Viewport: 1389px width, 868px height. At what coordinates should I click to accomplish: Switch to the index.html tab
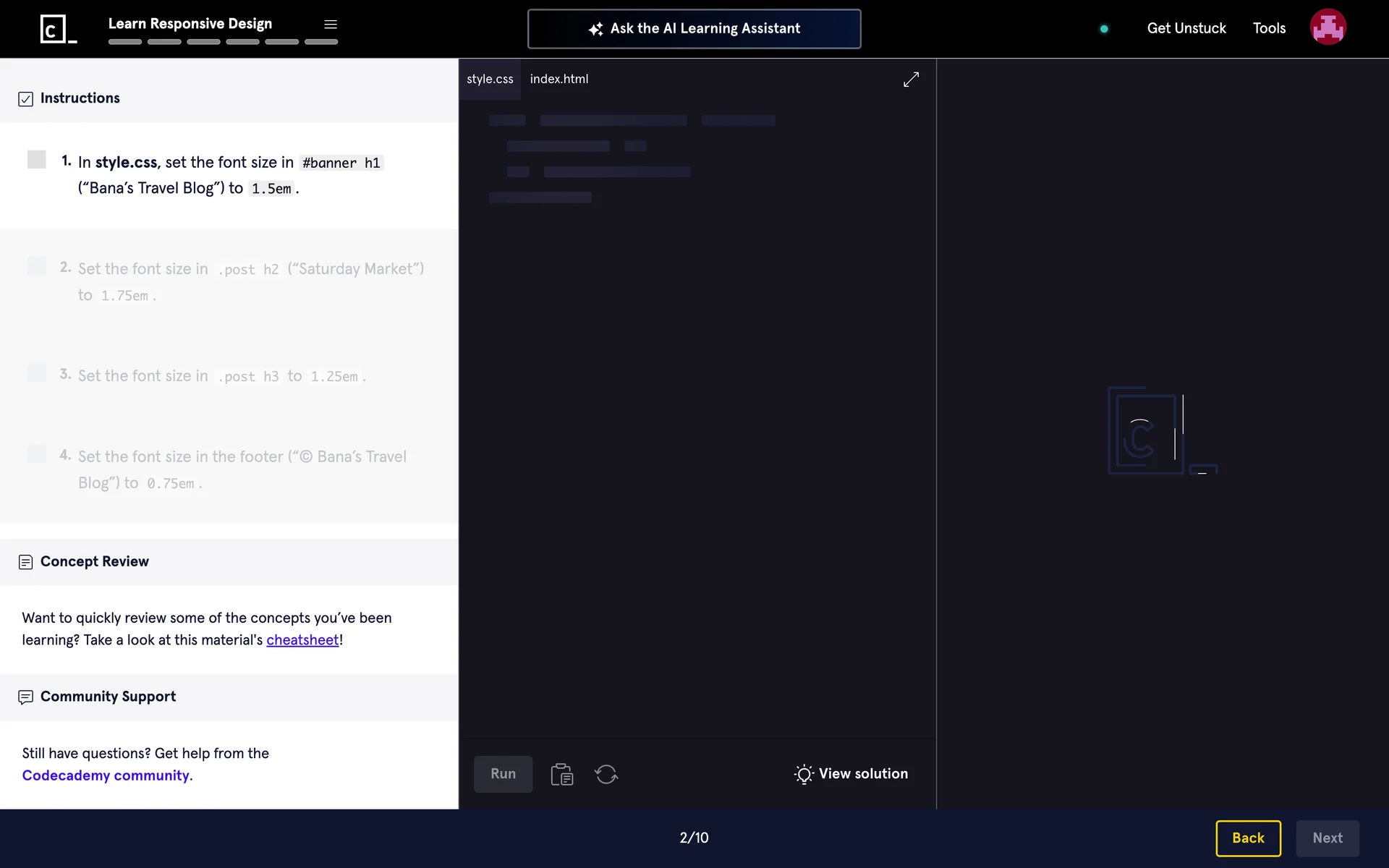point(558,79)
